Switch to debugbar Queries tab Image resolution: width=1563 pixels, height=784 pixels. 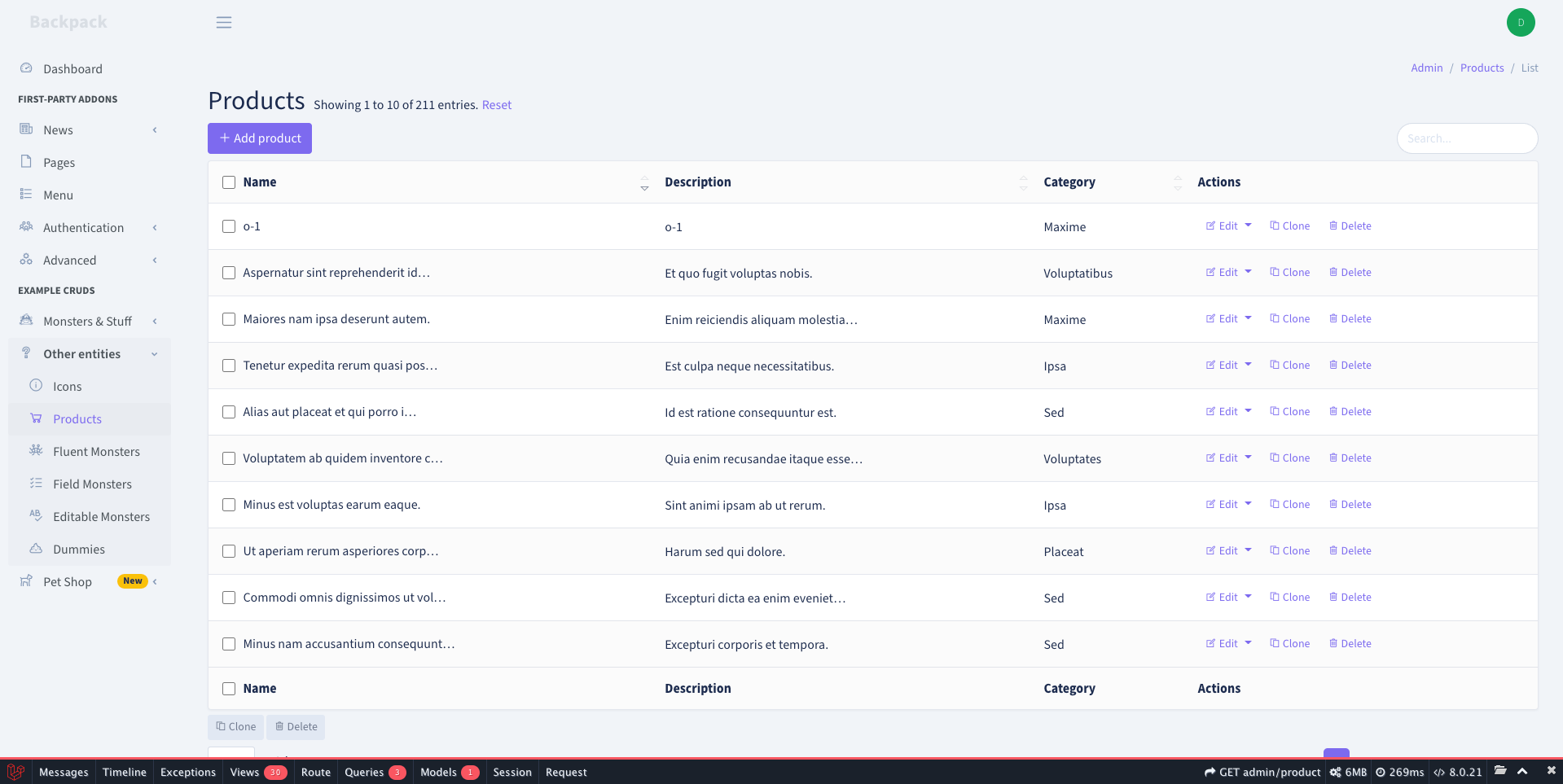375,773
